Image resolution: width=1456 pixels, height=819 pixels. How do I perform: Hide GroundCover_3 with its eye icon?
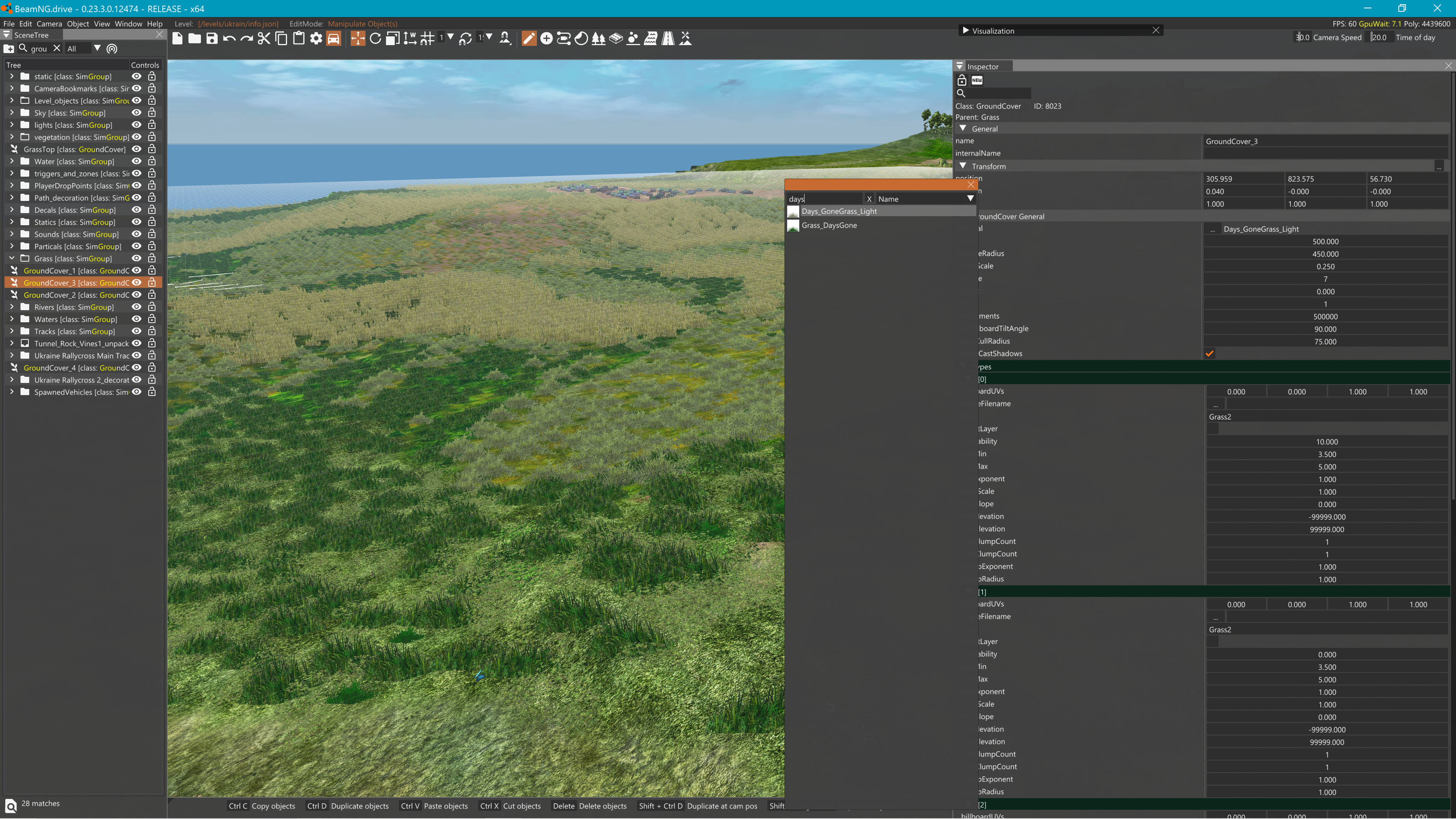tap(136, 282)
